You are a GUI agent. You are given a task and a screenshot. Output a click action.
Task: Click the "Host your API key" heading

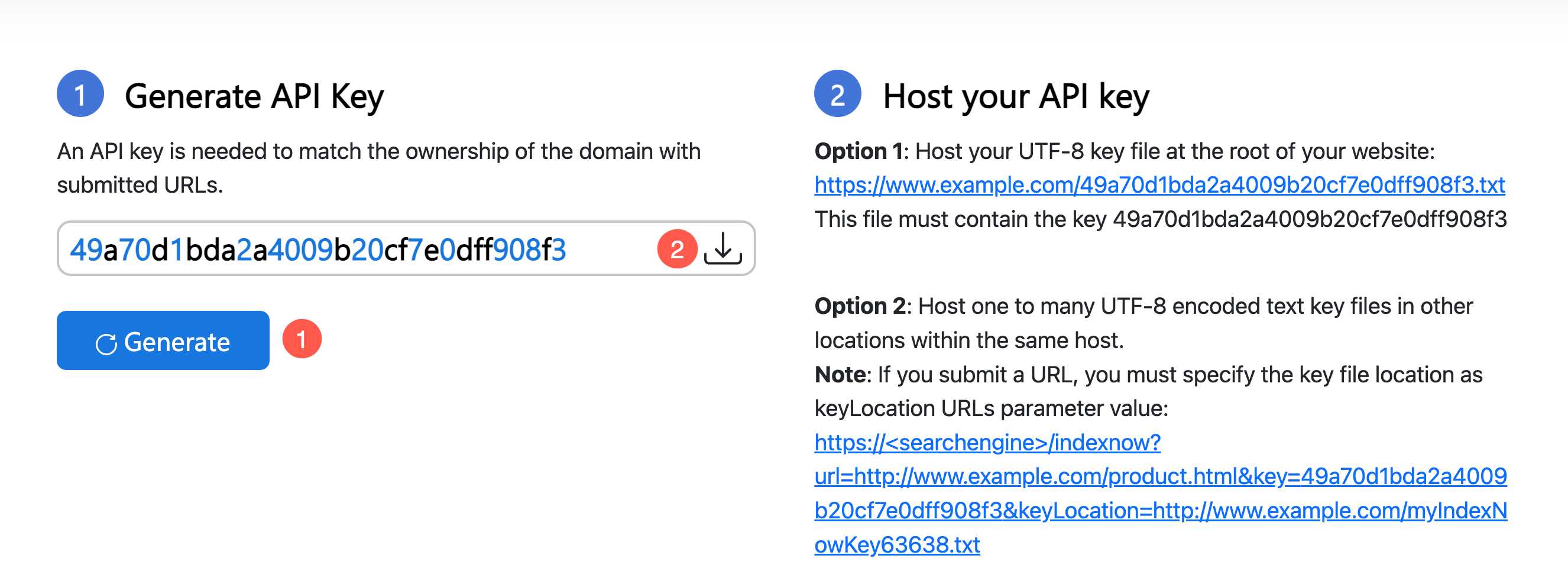coord(1016,96)
